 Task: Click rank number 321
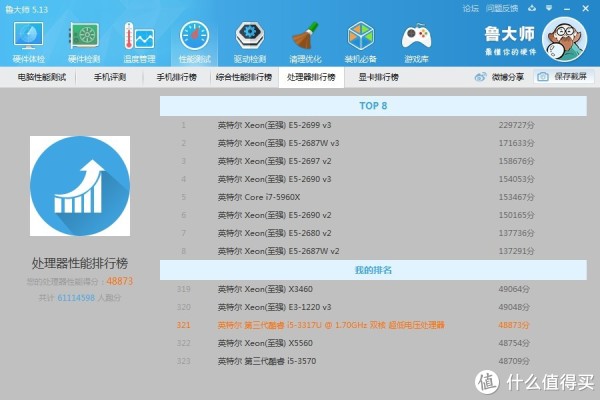coord(183,325)
